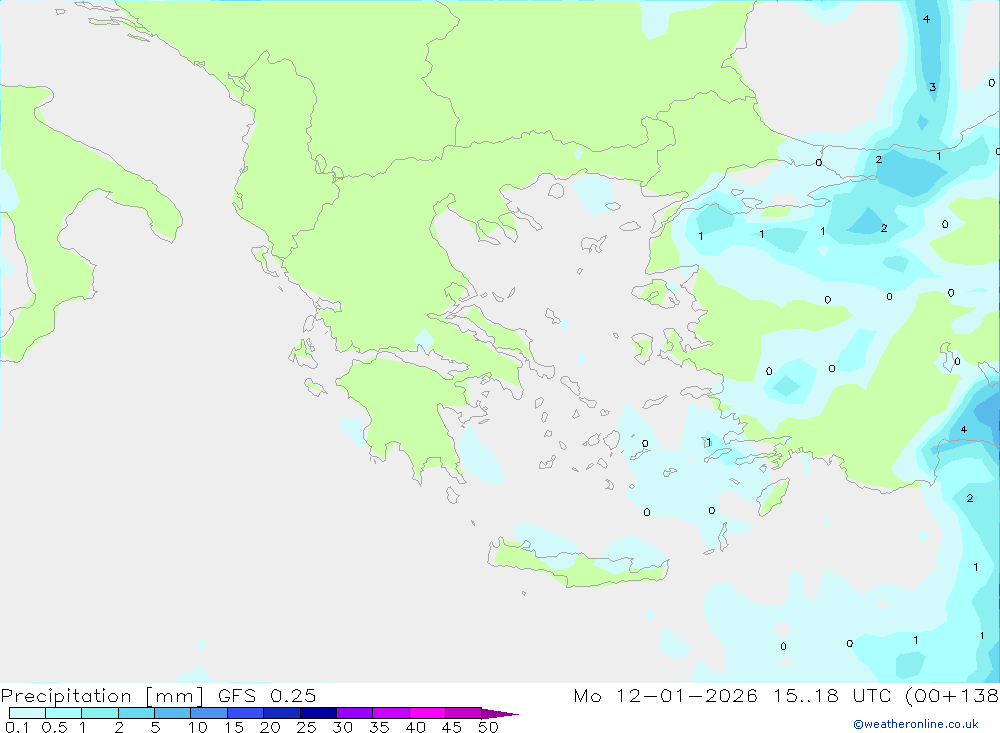Image resolution: width=1000 pixels, height=733 pixels.
Task: Click the 'Mo 12-01-2026' date text
Action: 665,695
